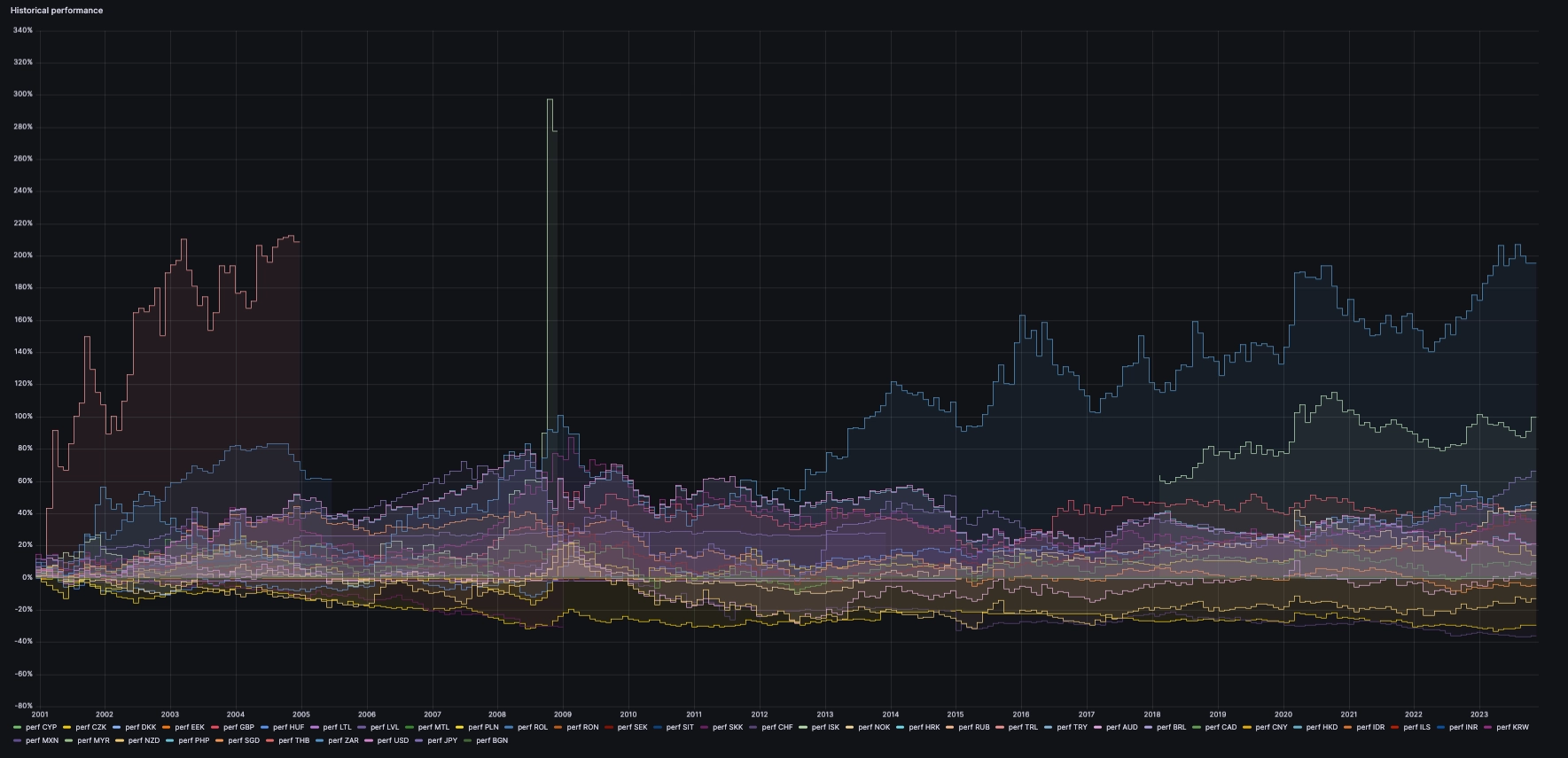Click 'perf PHP' in the legend
The width and height of the screenshot is (1568, 758).
[193, 740]
